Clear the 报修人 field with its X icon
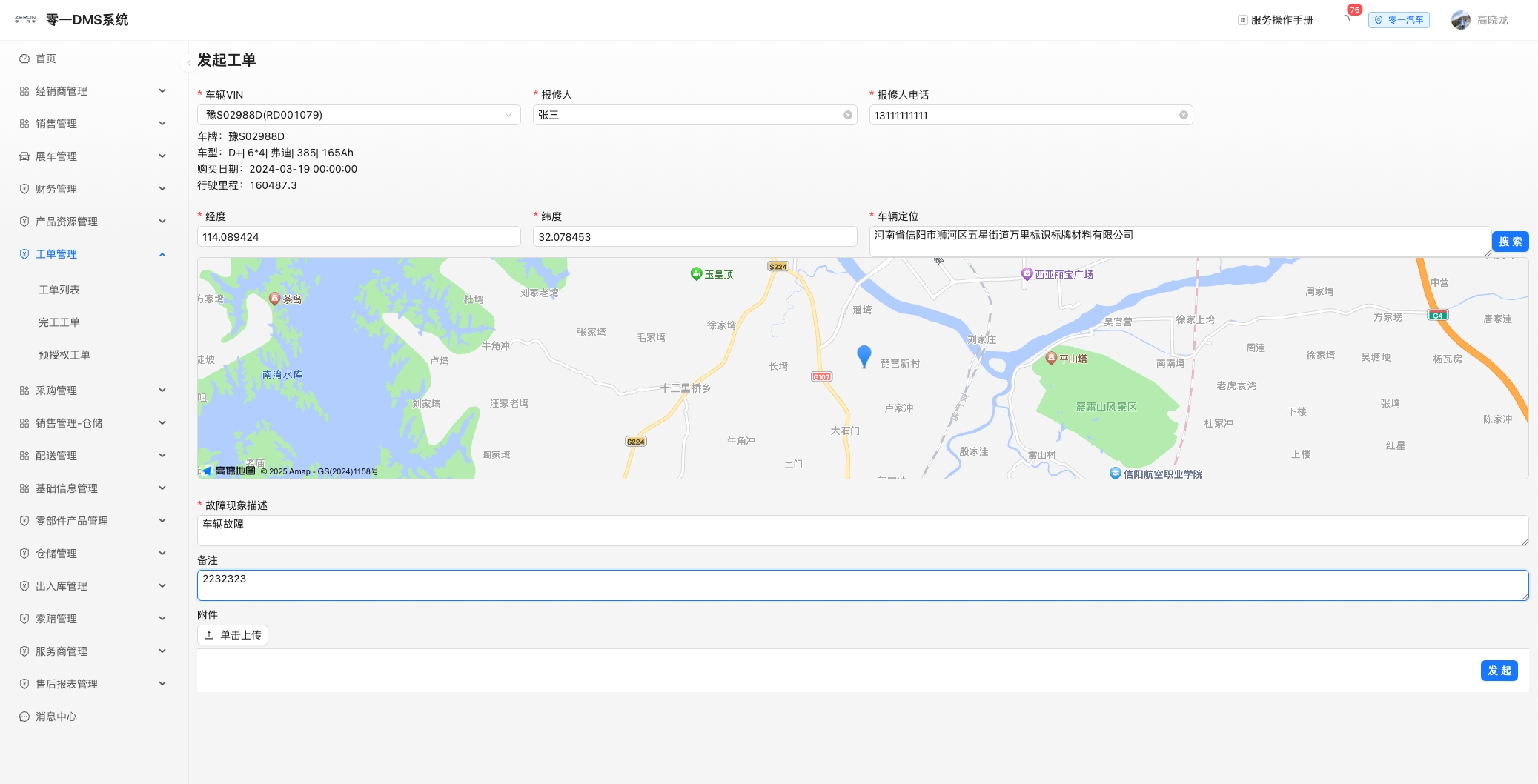 847,115
